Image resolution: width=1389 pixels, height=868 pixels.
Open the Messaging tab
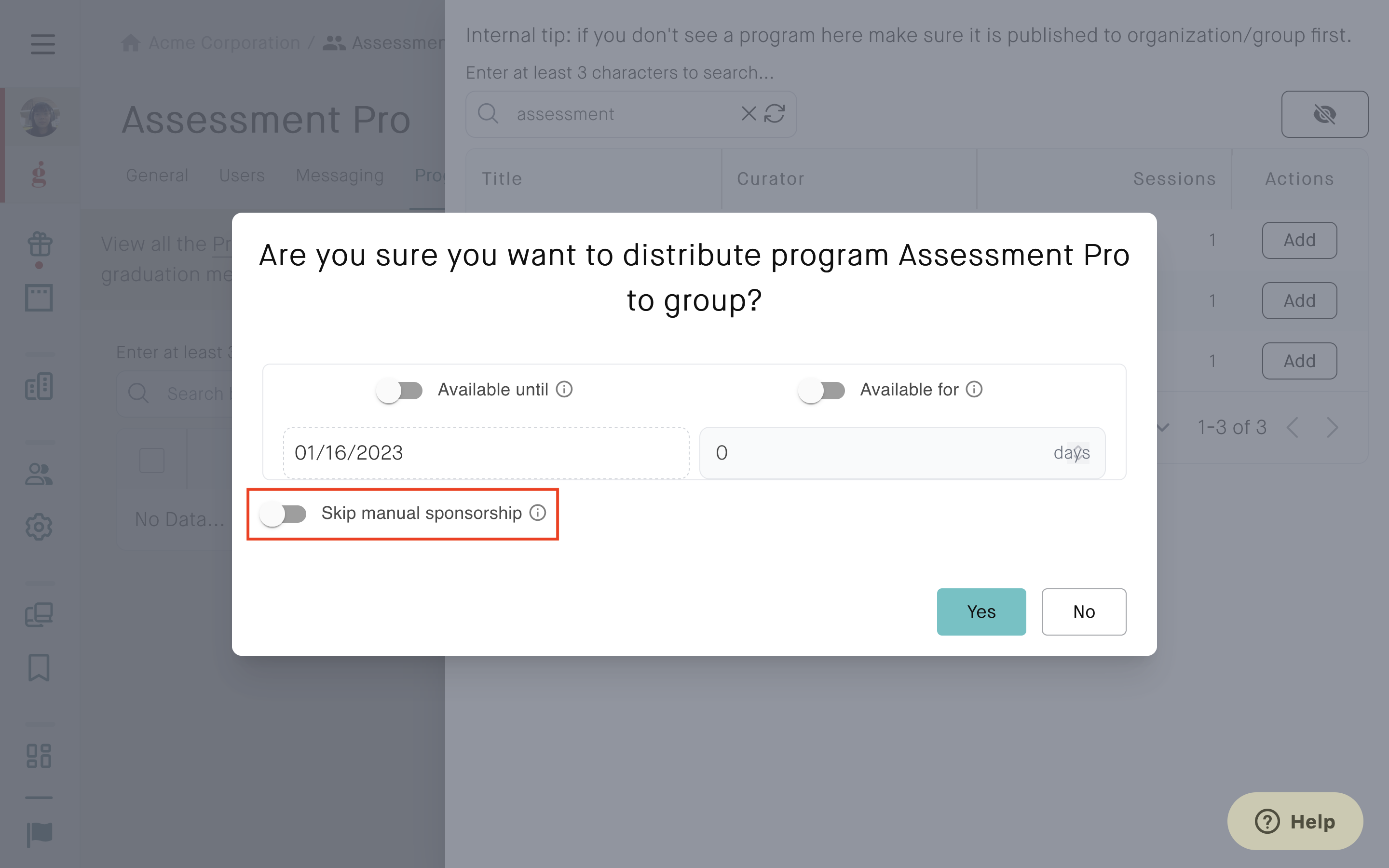pos(340,176)
